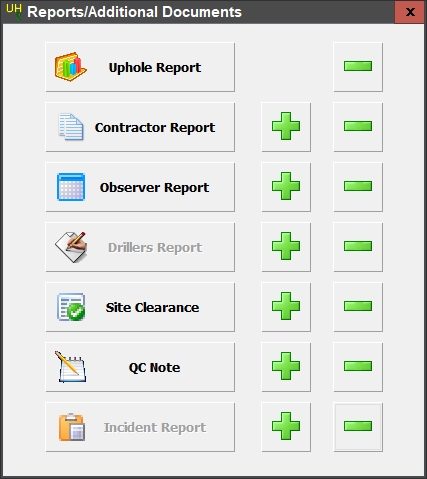Image resolution: width=427 pixels, height=479 pixels.
Task: Remove the Incident Report with minus icon
Action: click(358, 427)
